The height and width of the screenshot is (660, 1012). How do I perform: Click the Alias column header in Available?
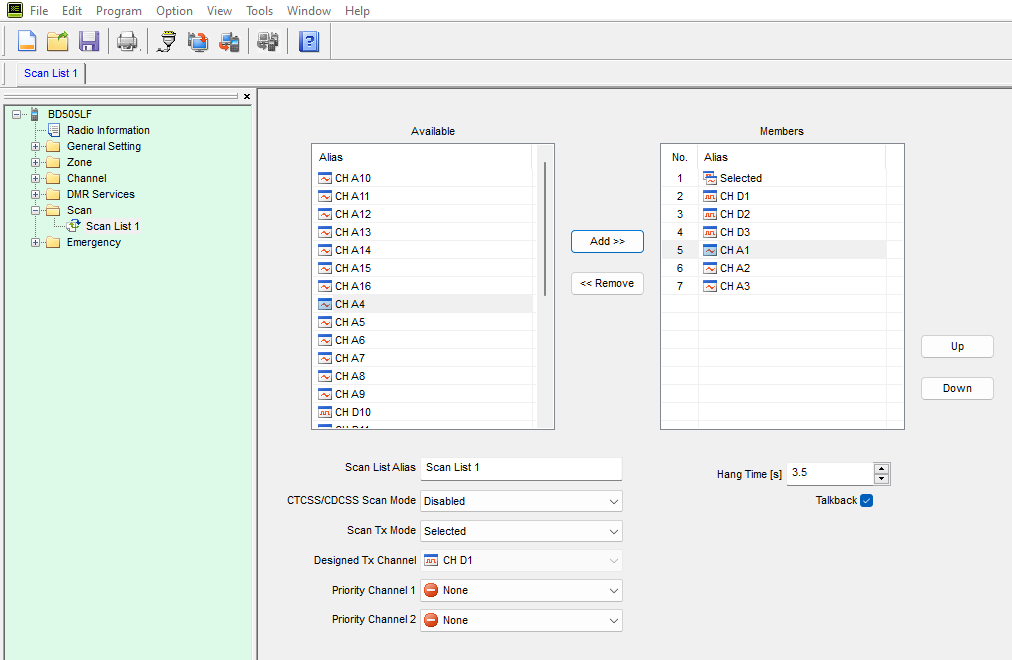click(423, 157)
